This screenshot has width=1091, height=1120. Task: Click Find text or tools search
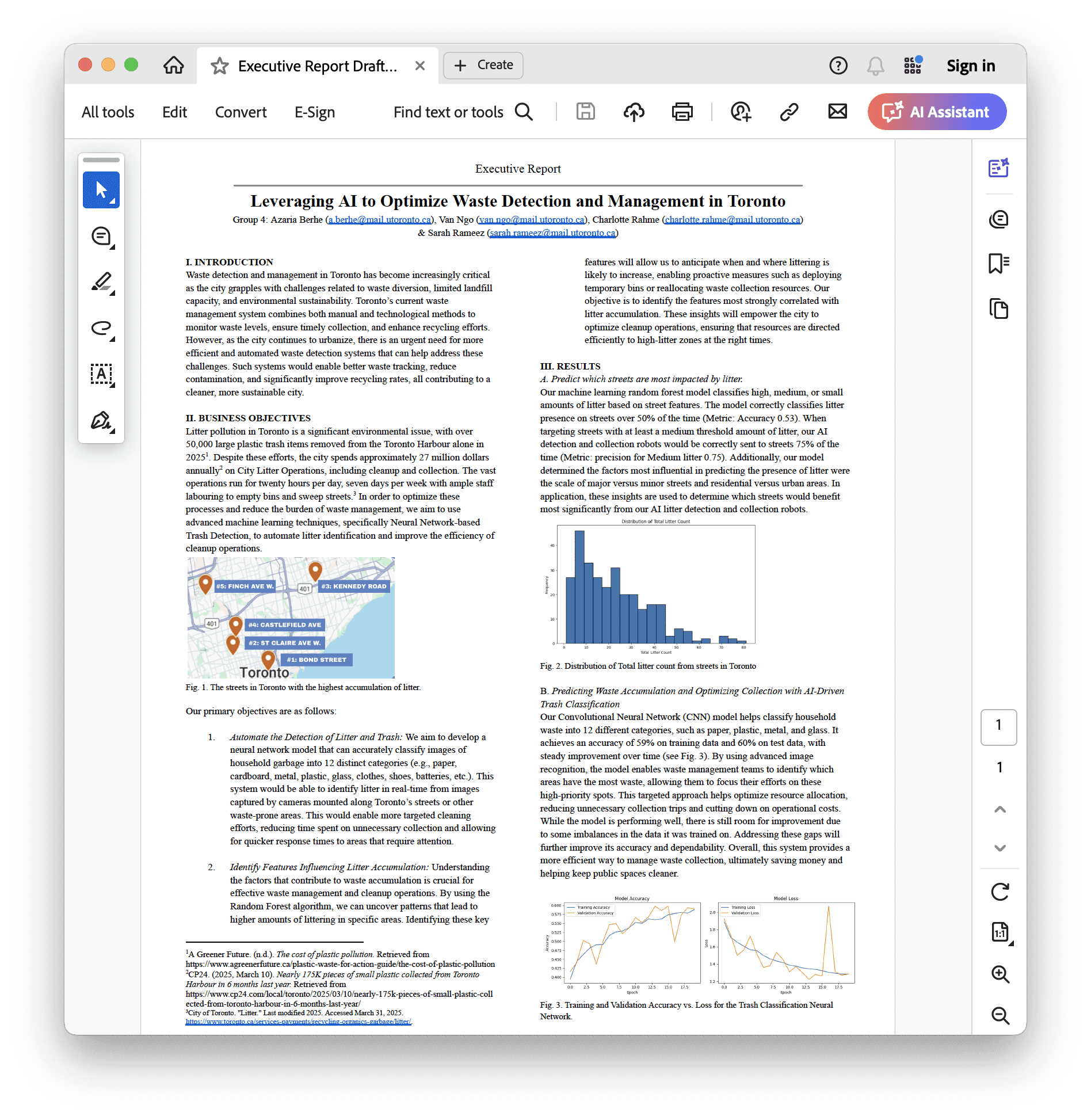pos(463,112)
